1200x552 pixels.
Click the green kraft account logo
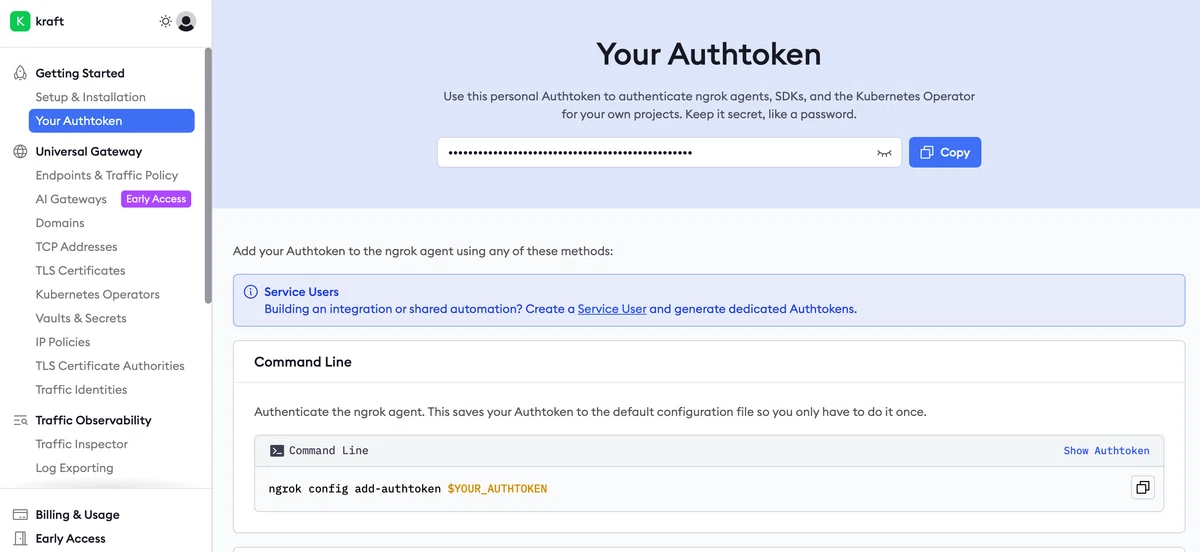(20, 21)
